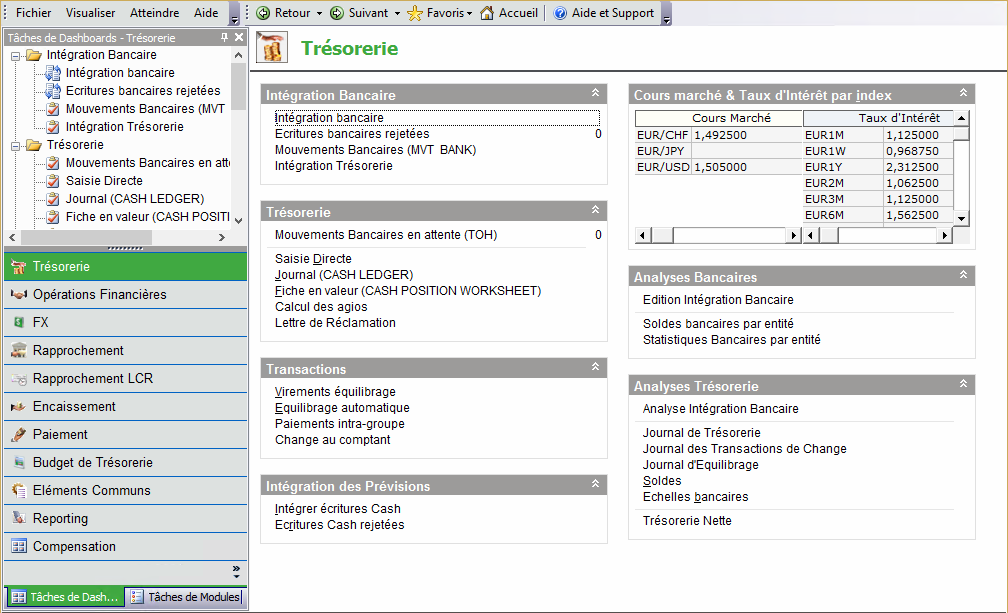The height and width of the screenshot is (613, 1008).
Task: Open the Retour history dropdown arrow
Action: 319,14
